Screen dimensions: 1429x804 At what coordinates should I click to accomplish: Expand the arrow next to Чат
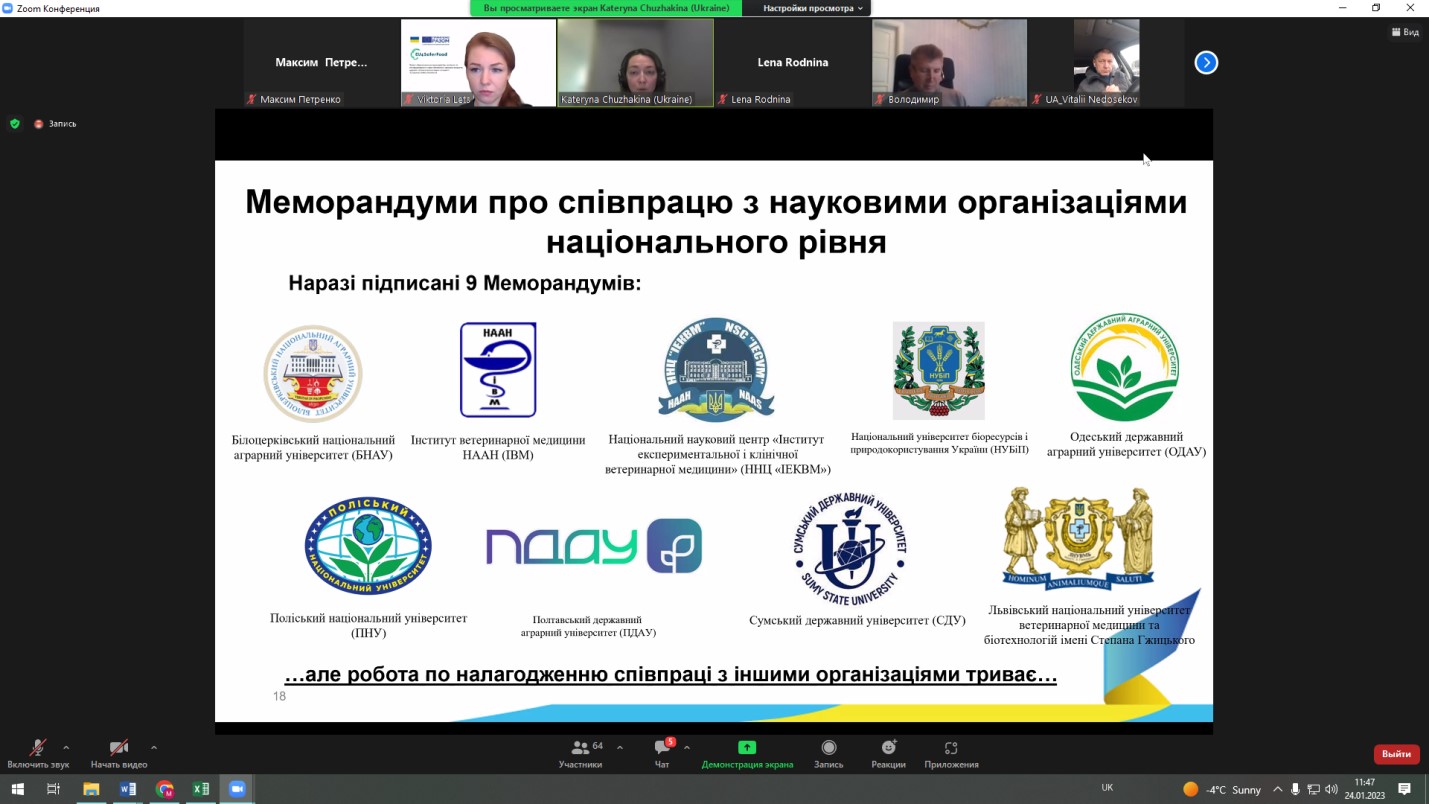[x=687, y=747]
